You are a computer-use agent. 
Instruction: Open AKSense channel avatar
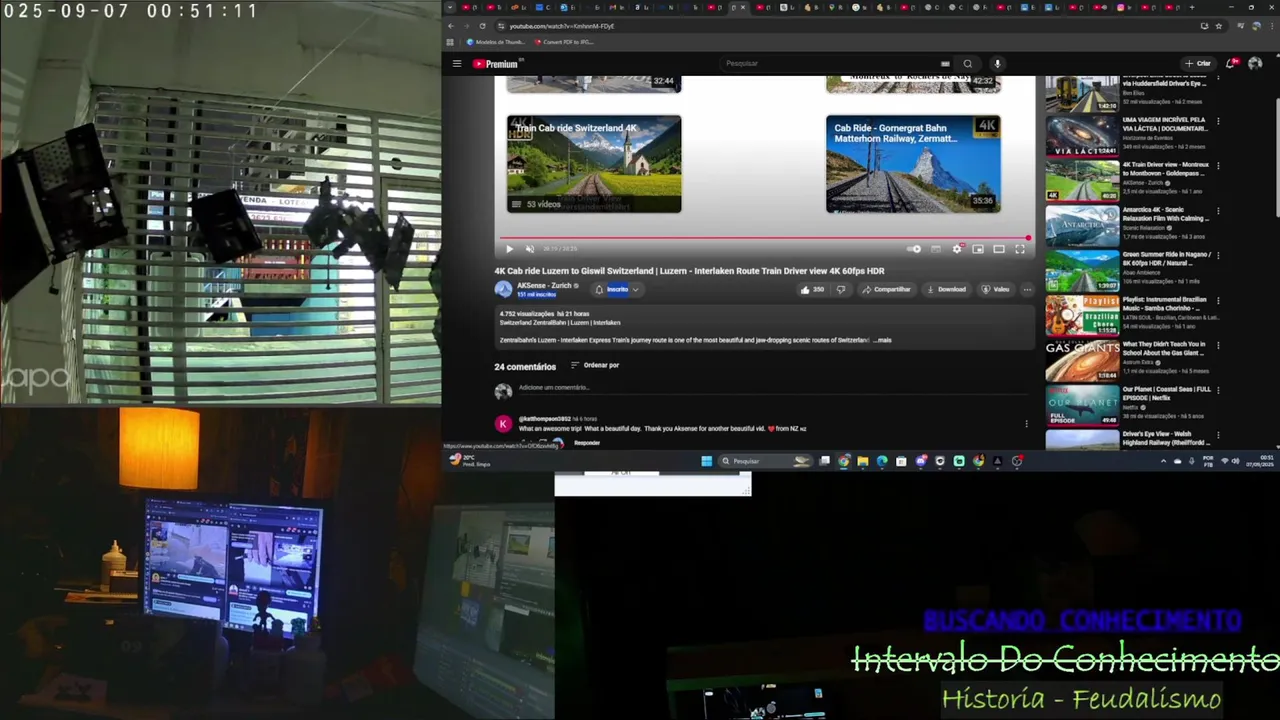pyautogui.click(x=503, y=289)
